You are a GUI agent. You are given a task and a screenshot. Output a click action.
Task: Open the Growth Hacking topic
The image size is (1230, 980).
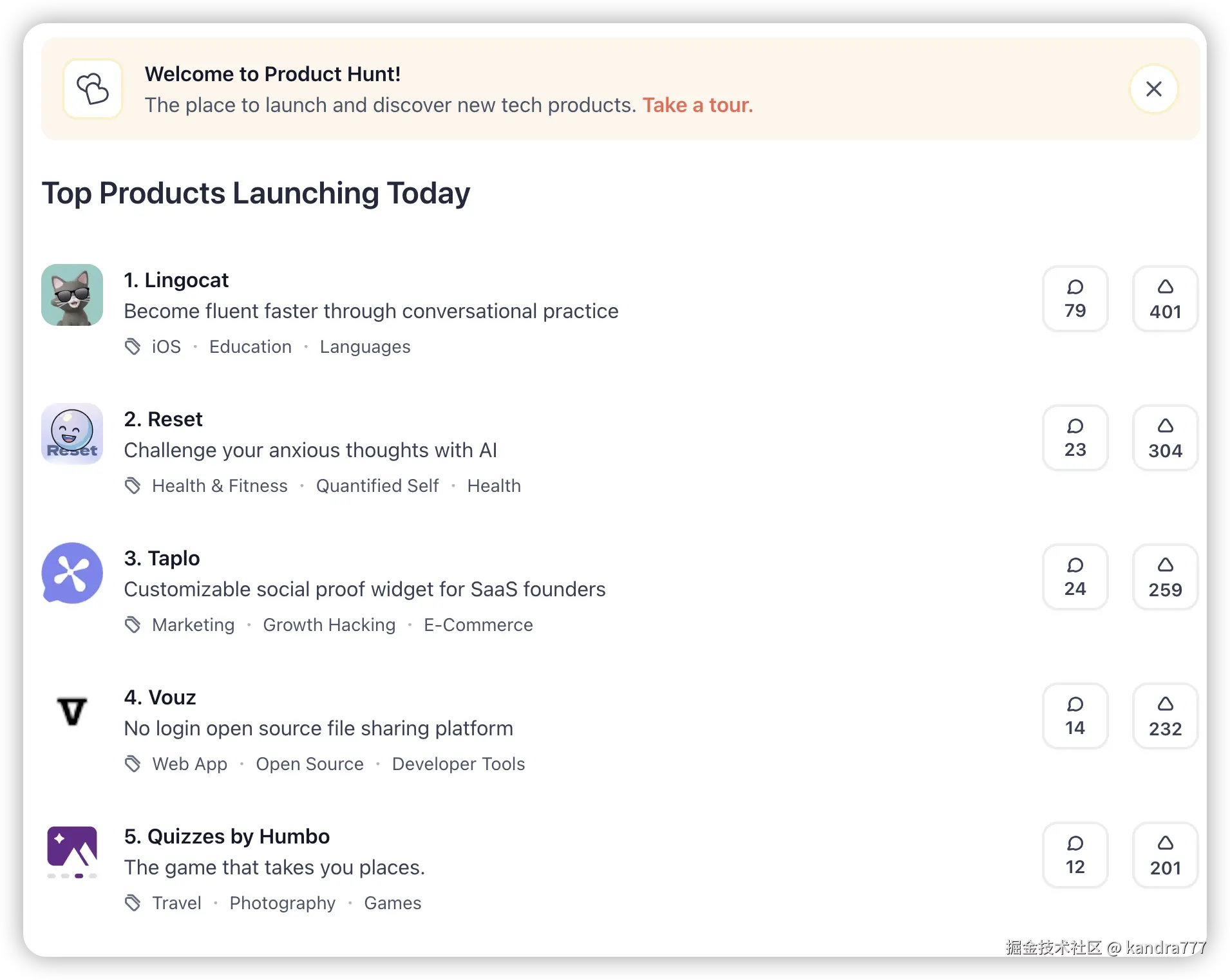(x=329, y=625)
